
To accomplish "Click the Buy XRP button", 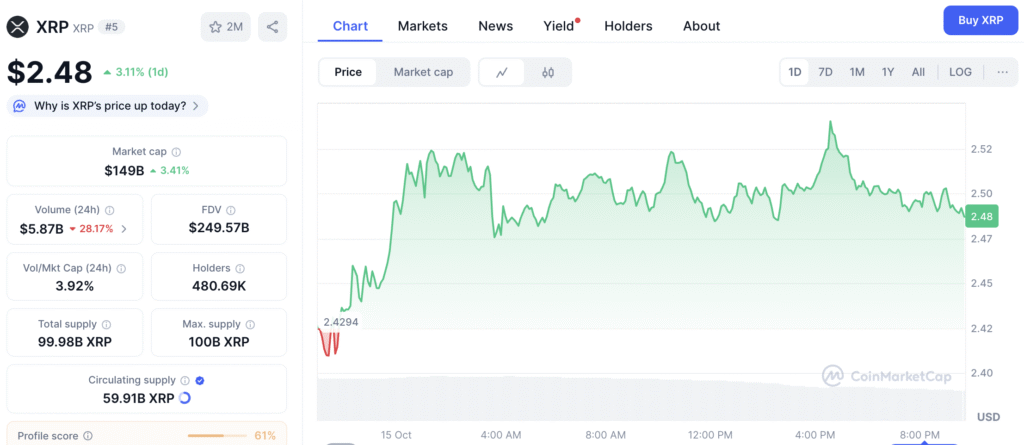I will click(x=979, y=20).
